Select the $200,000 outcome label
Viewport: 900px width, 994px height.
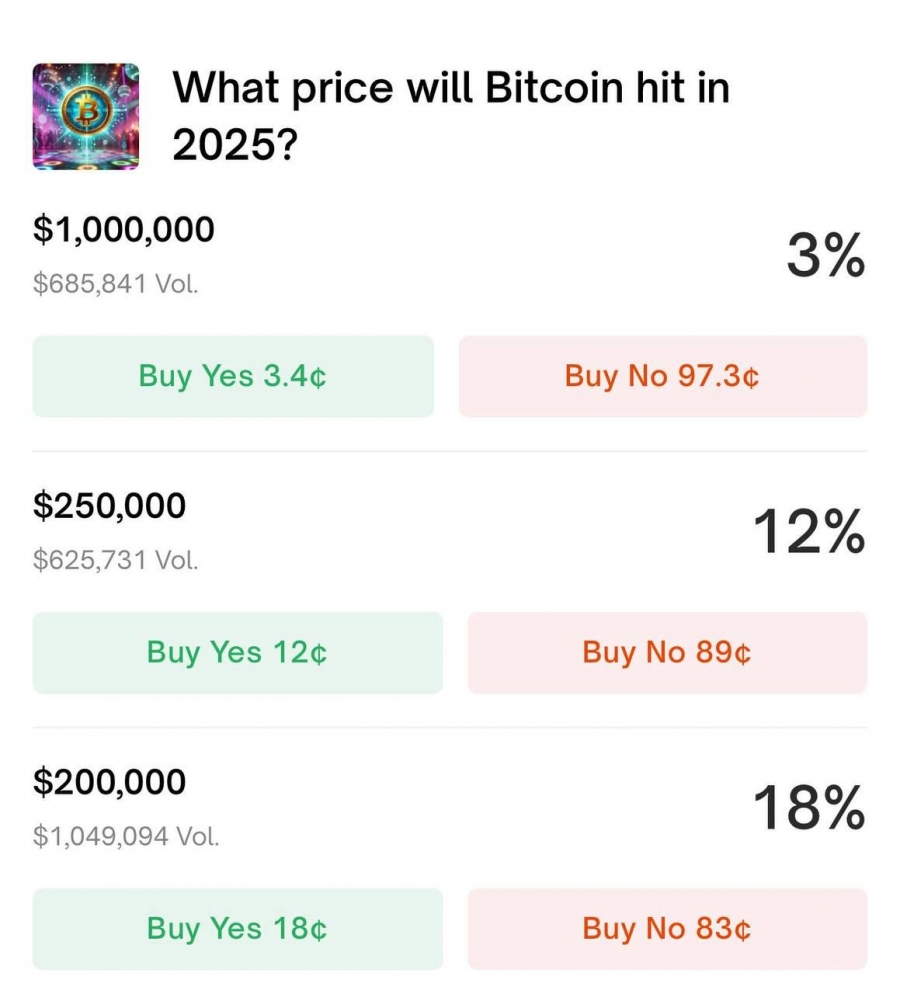pyautogui.click(x=110, y=782)
